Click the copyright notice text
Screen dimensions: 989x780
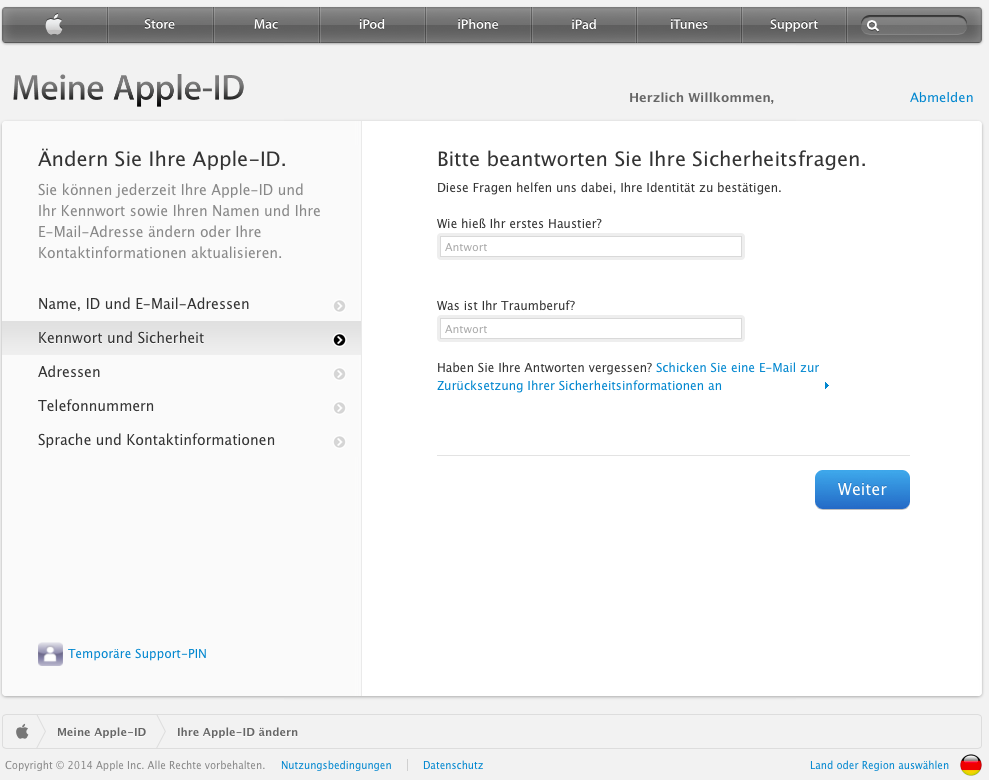[x=135, y=765]
